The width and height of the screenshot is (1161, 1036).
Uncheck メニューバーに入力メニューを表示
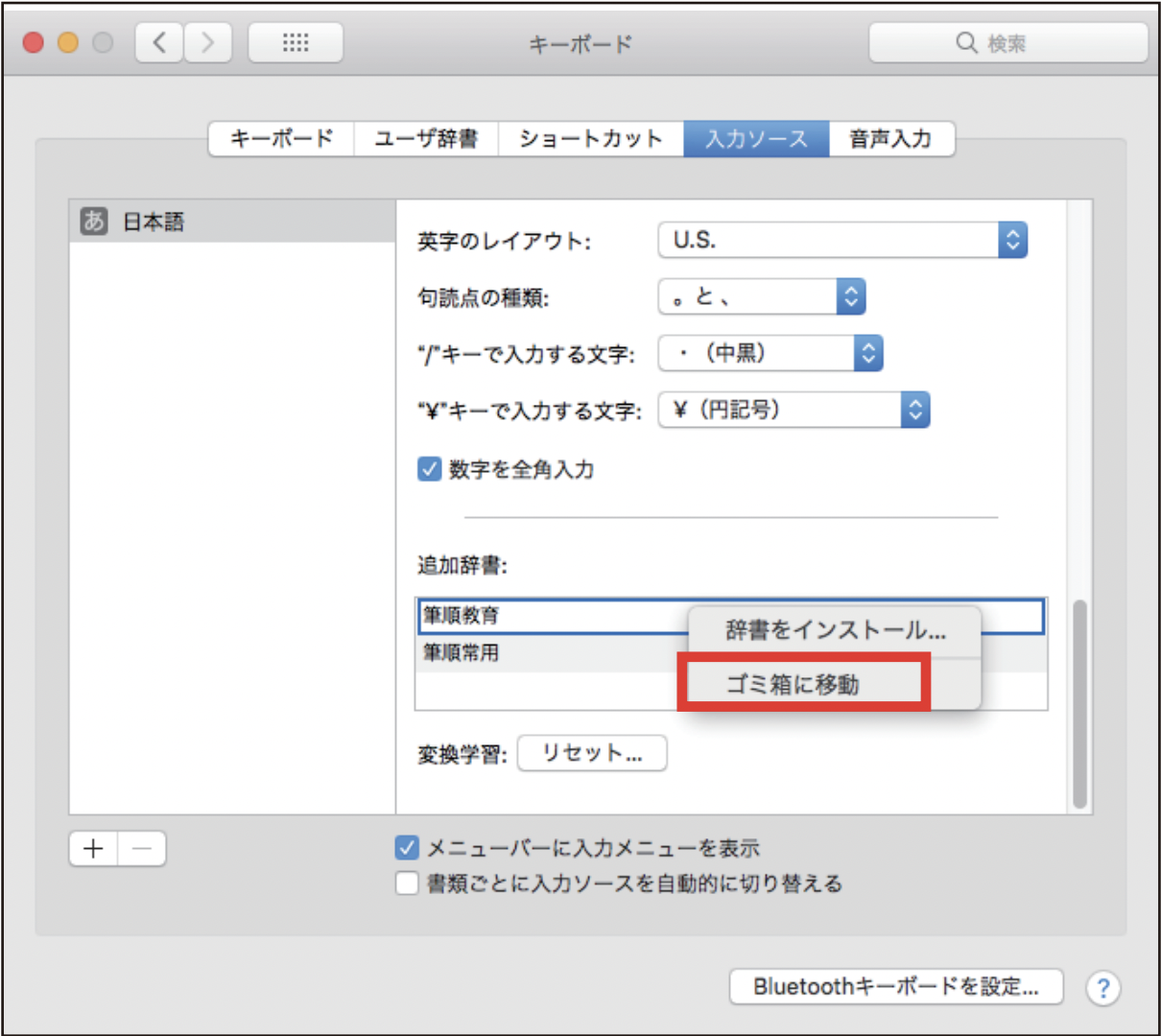point(409,847)
